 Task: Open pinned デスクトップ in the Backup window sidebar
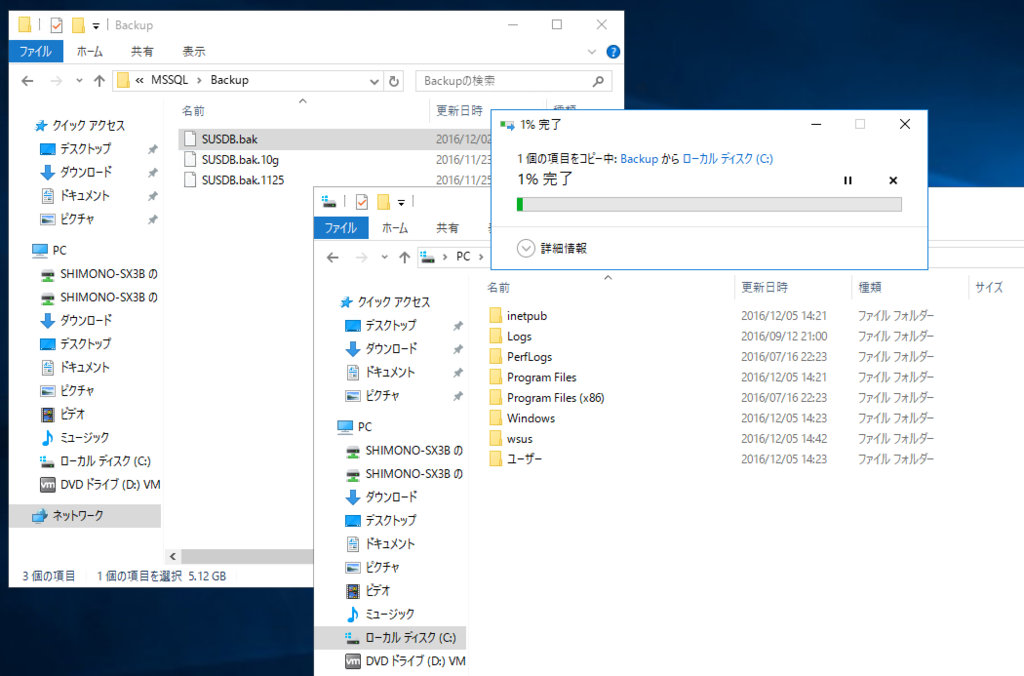tap(86, 149)
